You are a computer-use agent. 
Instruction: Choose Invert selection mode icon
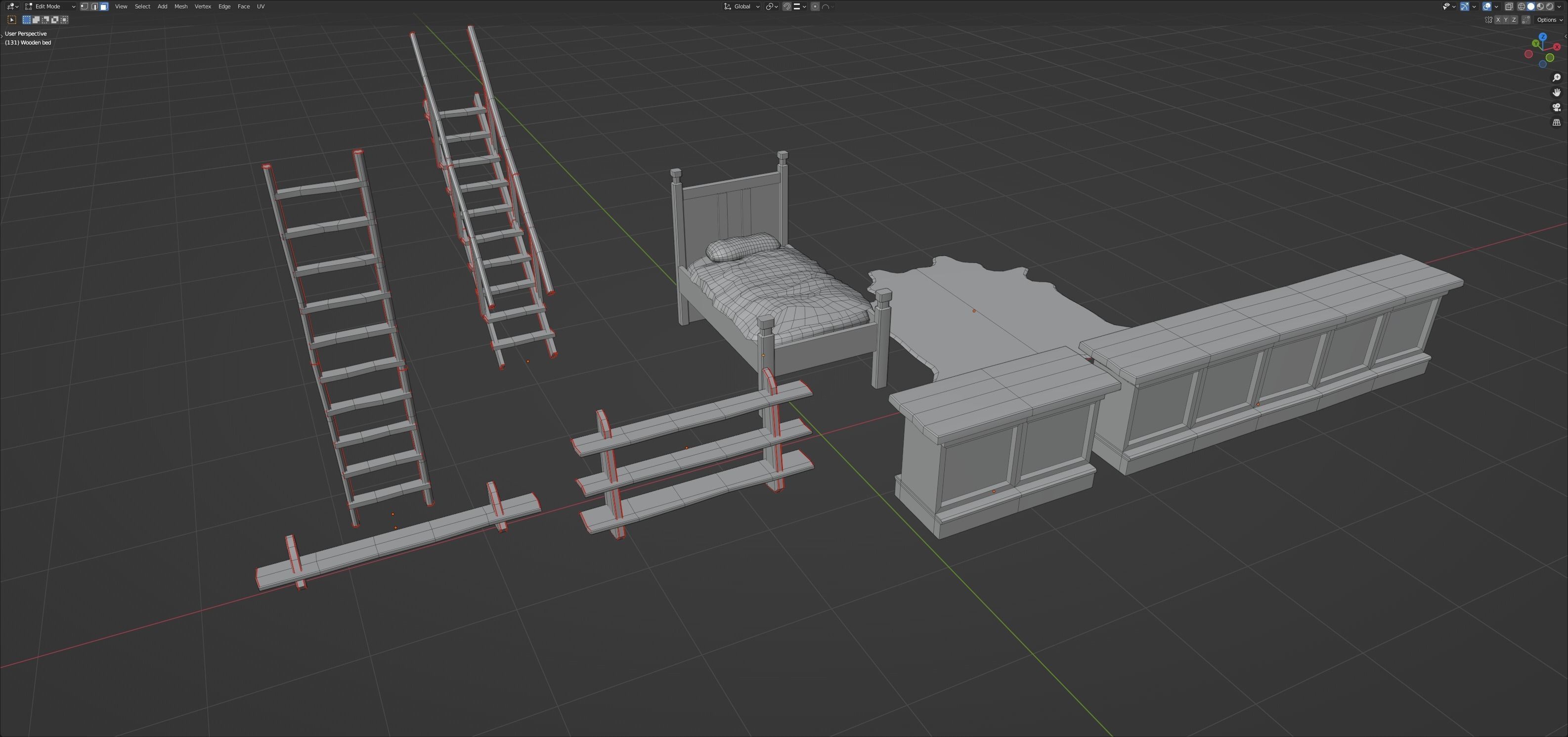pyautogui.click(x=55, y=19)
